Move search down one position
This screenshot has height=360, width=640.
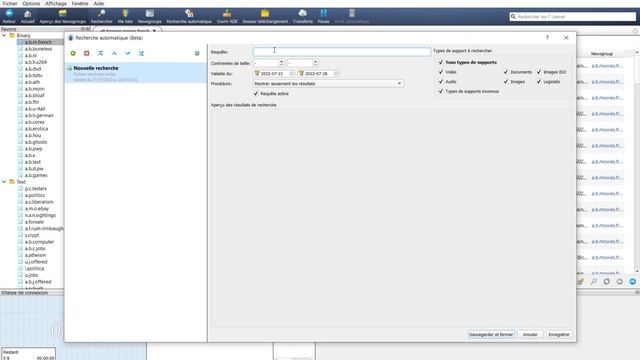(x=128, y=53)
